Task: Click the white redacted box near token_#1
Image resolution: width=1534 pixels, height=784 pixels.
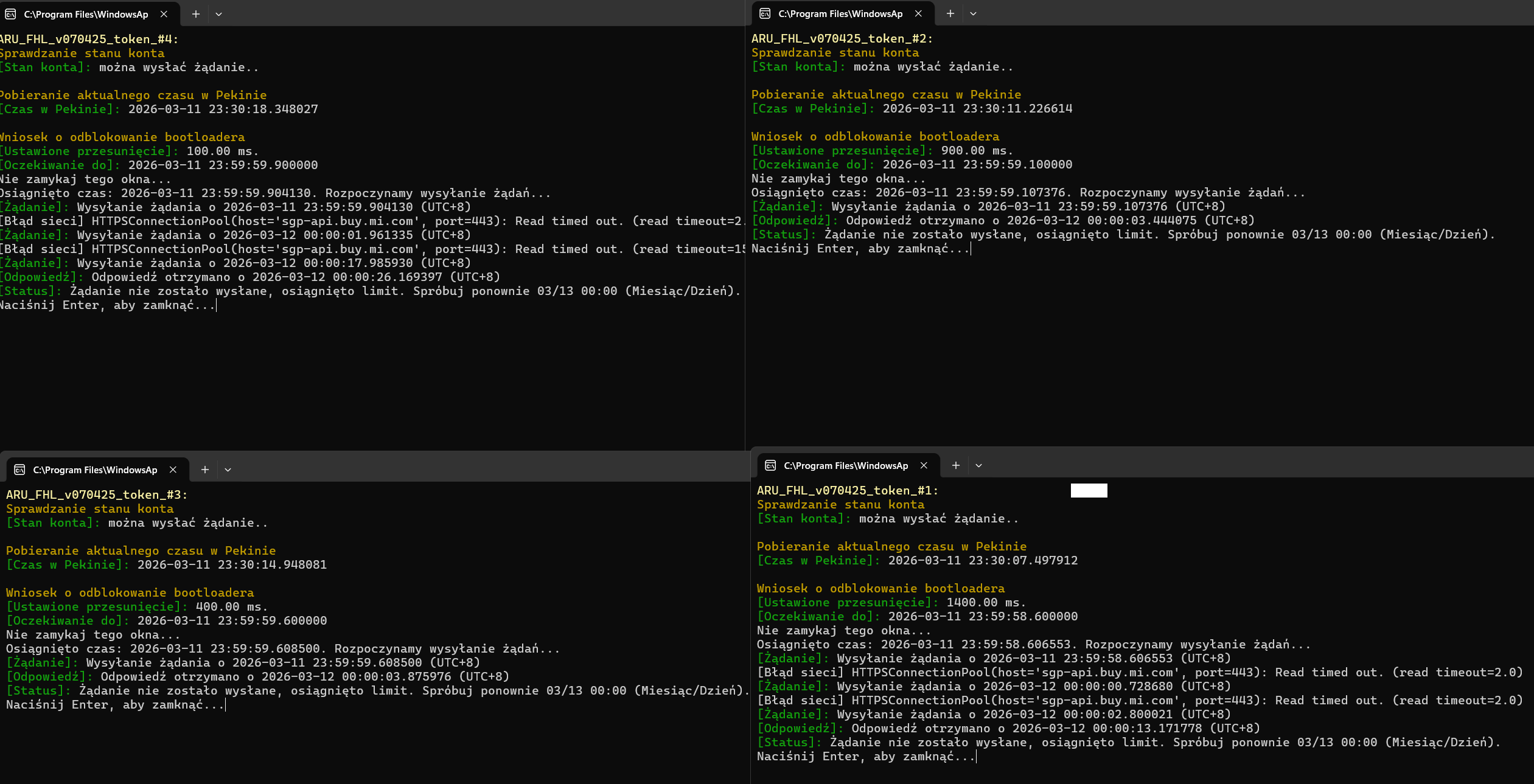Action: [1089, 490]
